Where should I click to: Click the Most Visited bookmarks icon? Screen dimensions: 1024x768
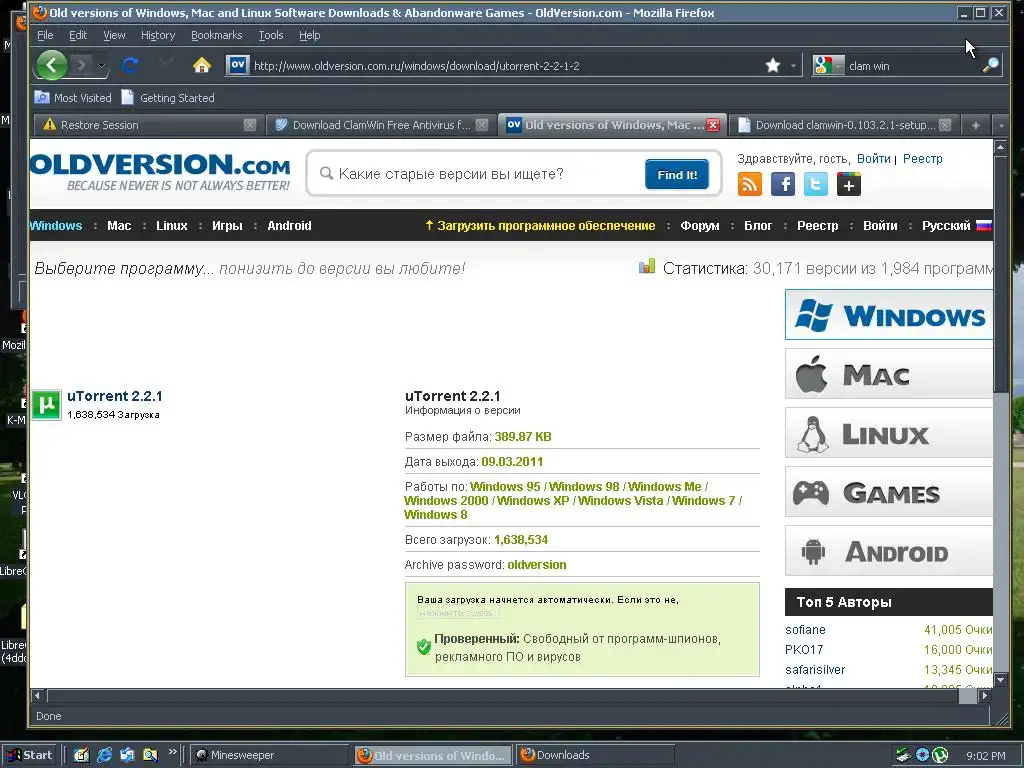pos(42,97)
